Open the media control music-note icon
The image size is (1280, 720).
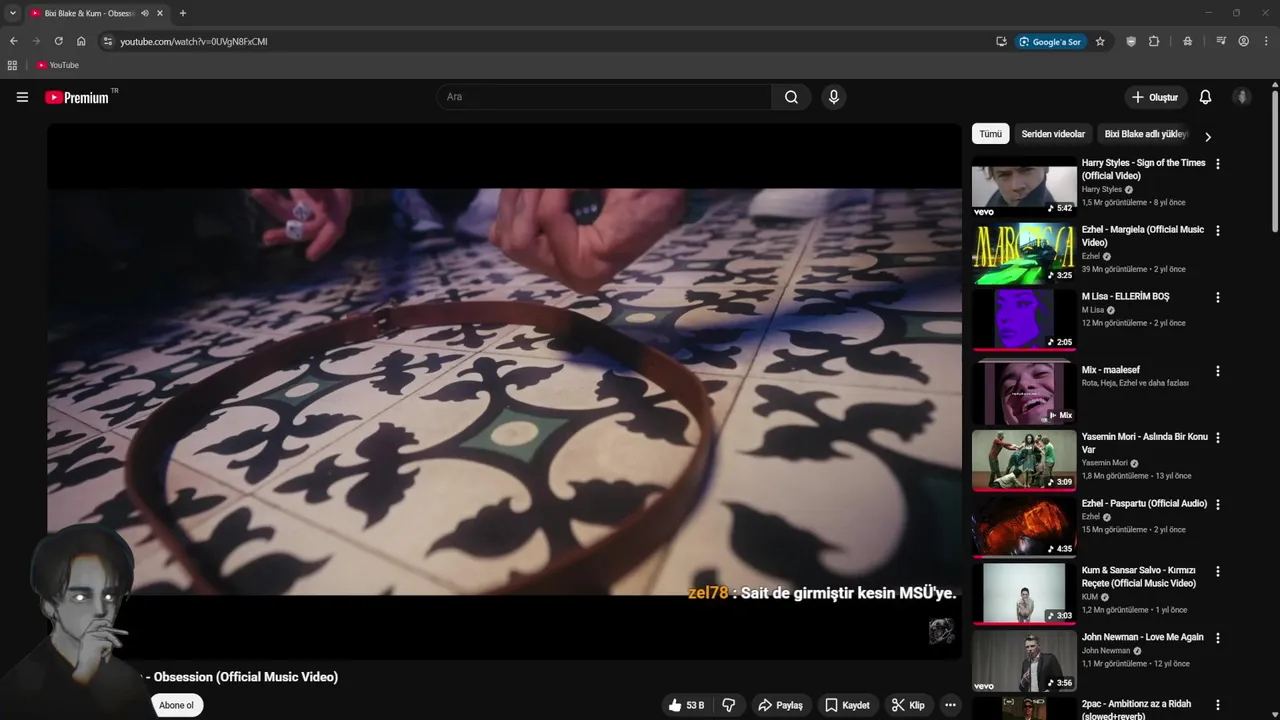1221,41
